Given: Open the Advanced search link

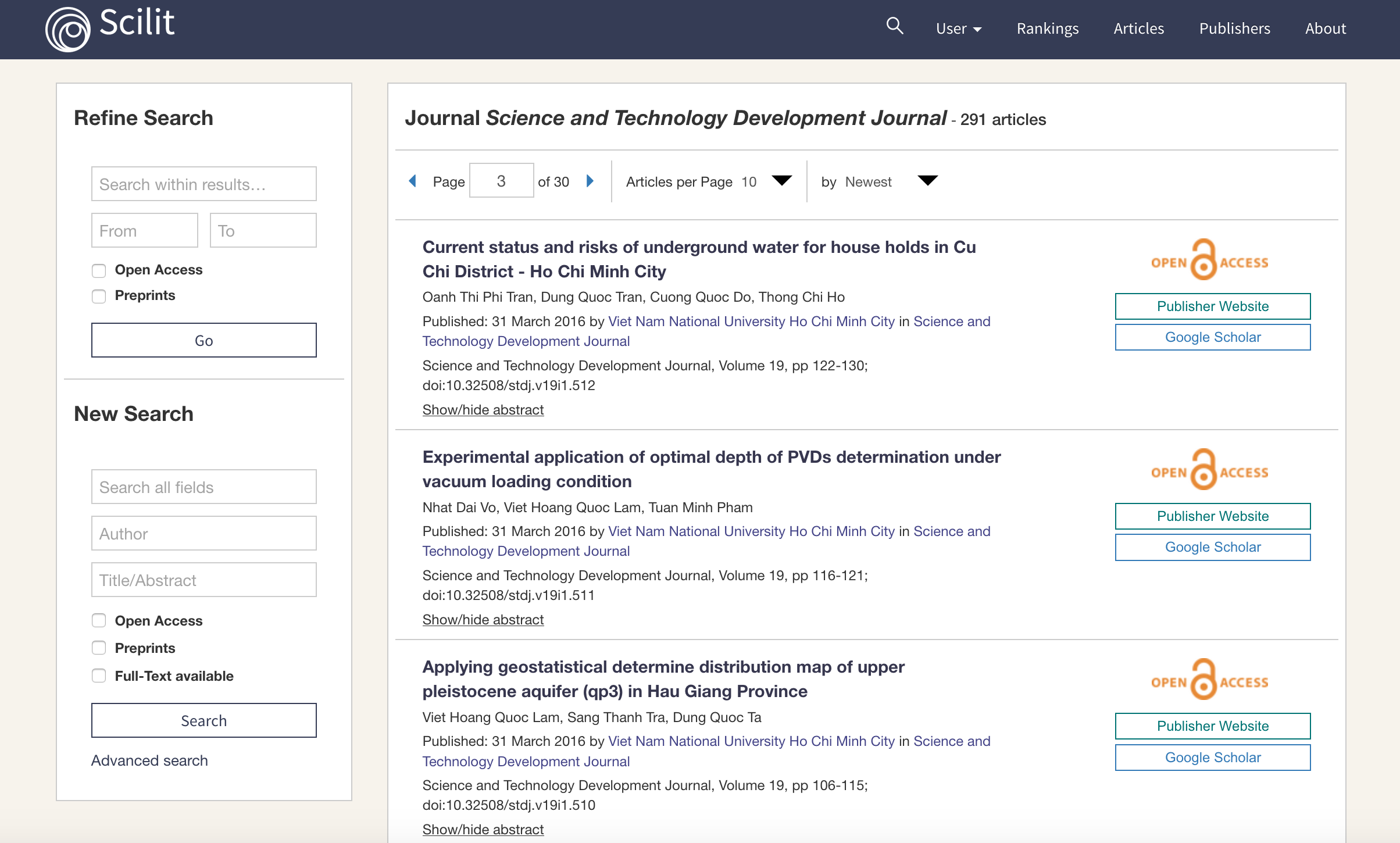Looking at the screenshot, I should coord(149,760).
